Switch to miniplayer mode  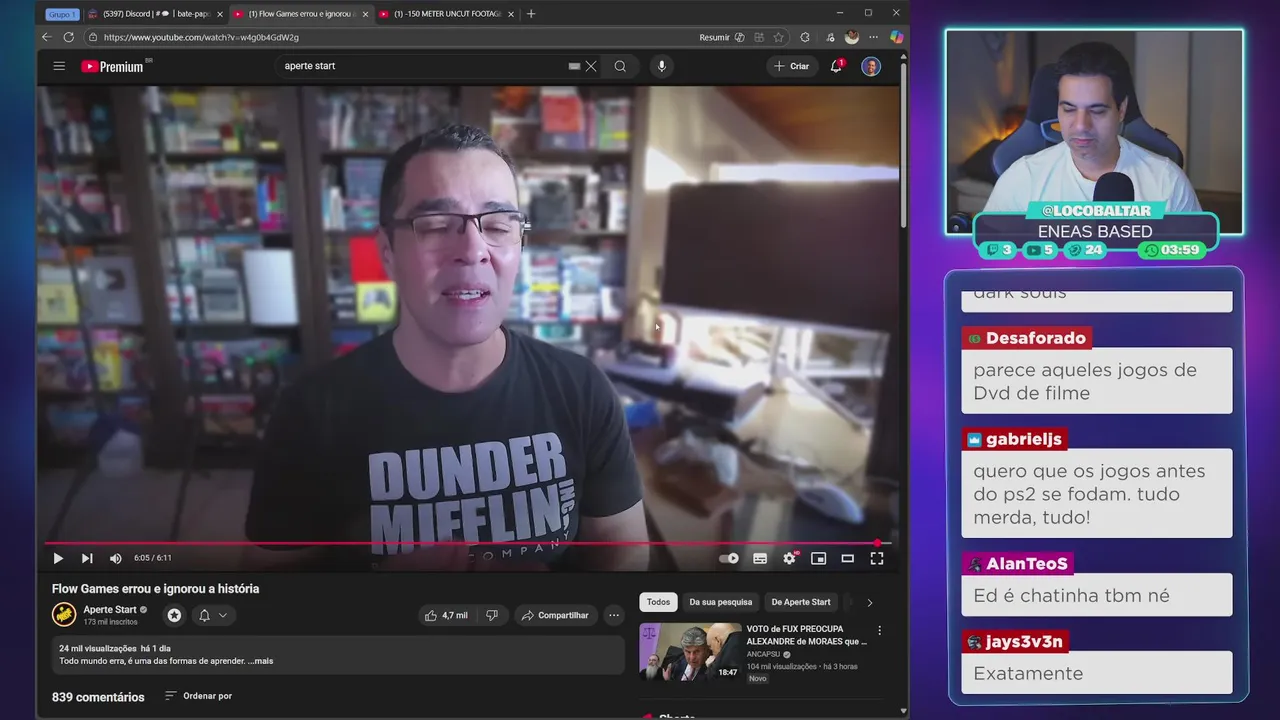click(x=818, y=558)
